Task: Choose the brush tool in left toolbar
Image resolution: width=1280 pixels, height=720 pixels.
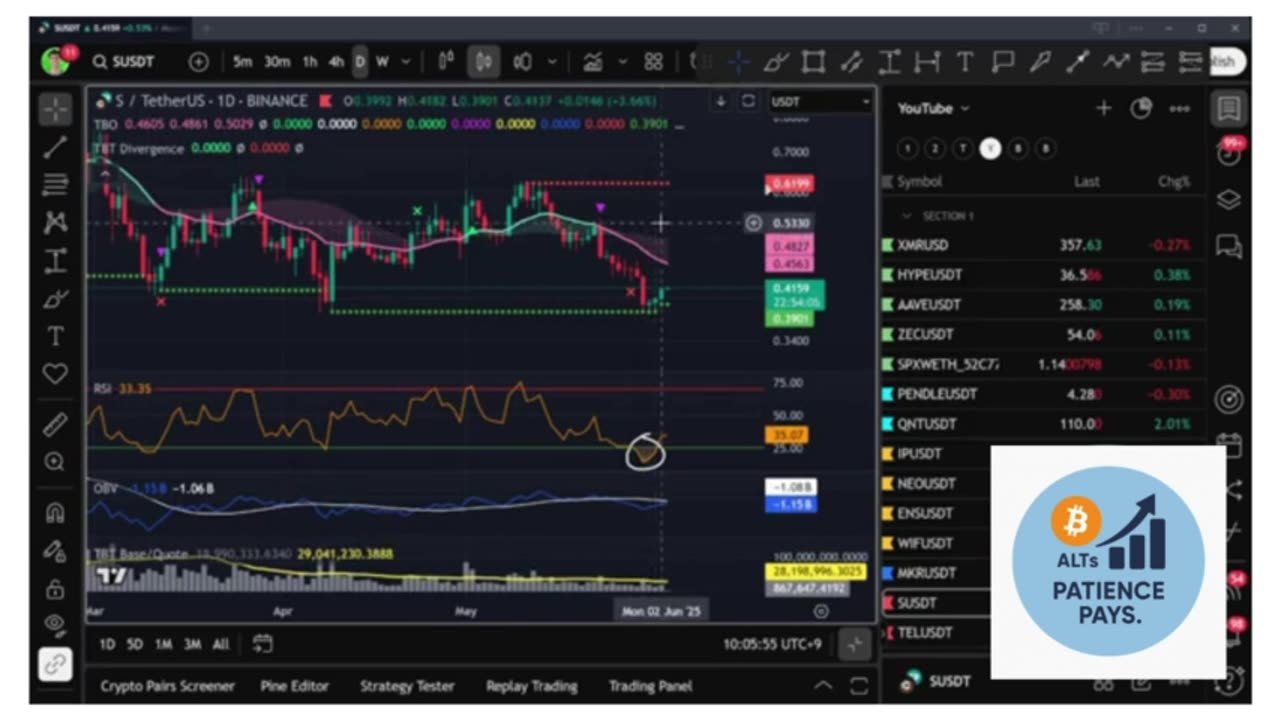Action: pos(56,299)
